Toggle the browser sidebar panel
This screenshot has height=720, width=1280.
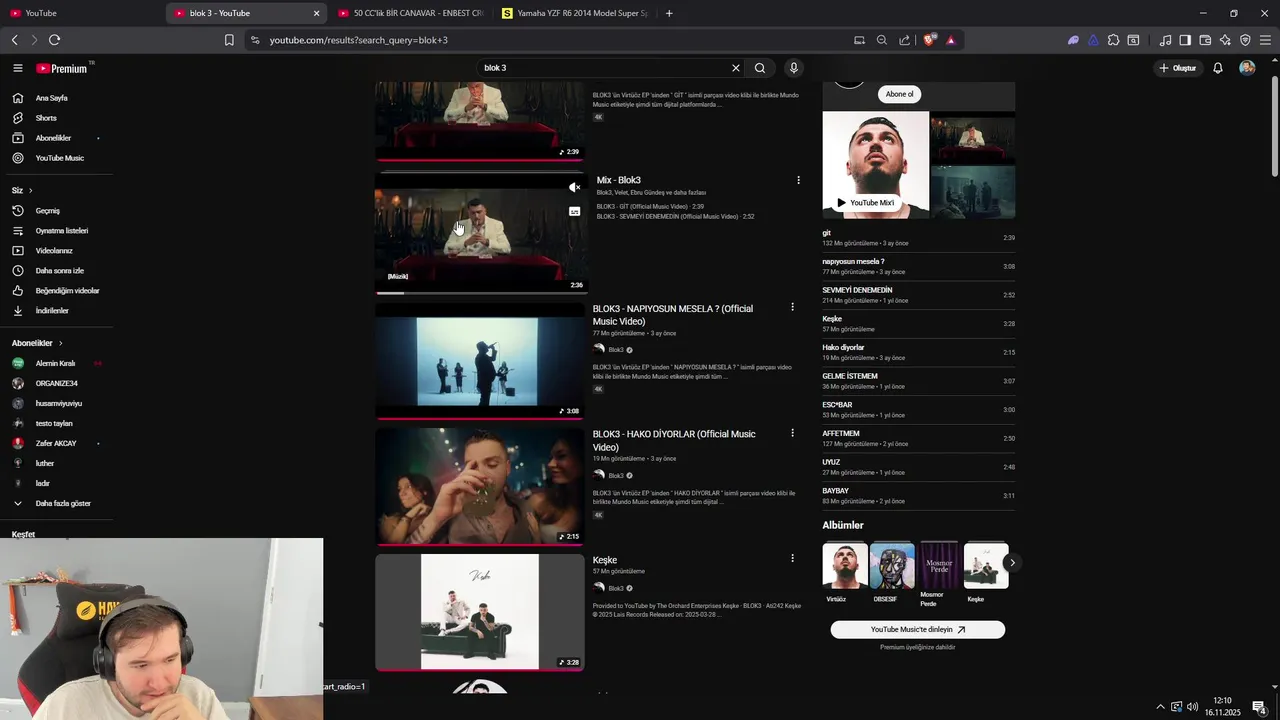tap(1185, 40)
